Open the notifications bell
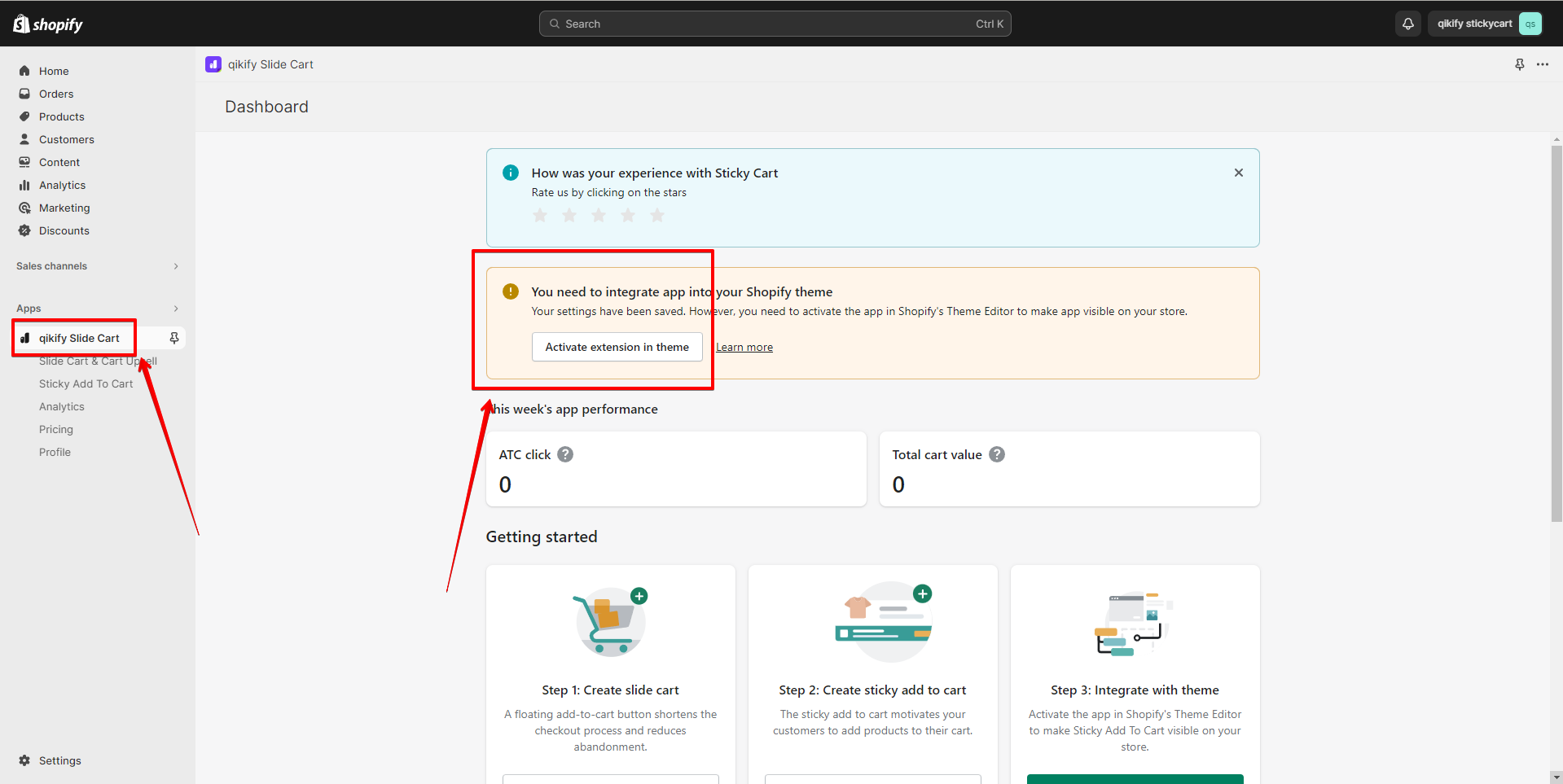 (x=1408, y=24)
